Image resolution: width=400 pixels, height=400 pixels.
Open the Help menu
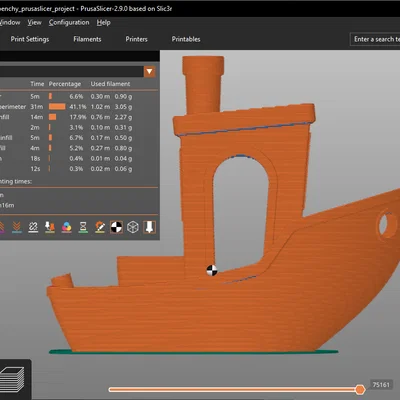point(103,22)
